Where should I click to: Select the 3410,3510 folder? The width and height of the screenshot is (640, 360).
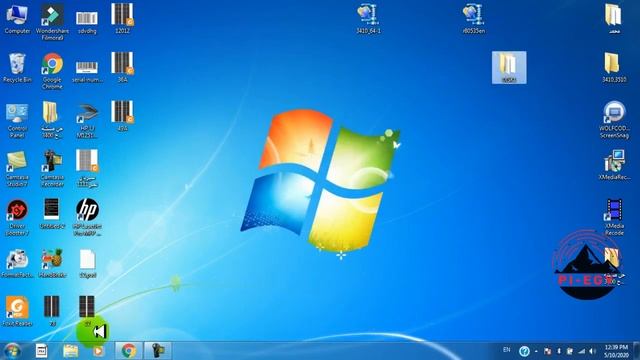614,68
